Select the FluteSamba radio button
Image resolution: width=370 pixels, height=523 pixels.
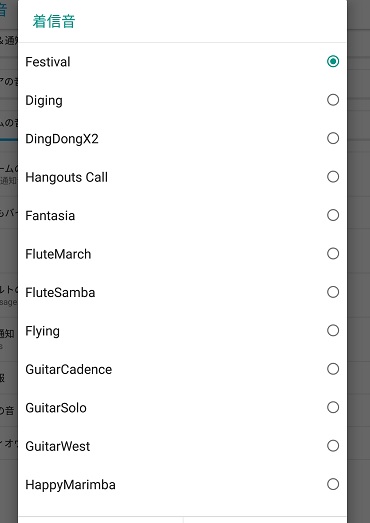(x=333, y=292)
